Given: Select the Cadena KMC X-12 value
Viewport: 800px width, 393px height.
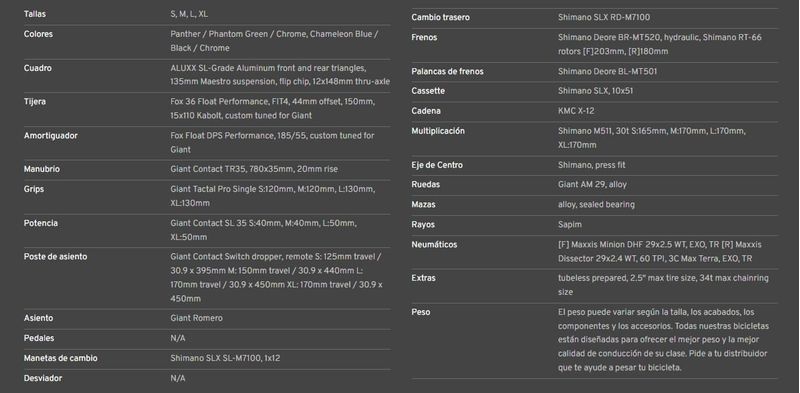Looking at the screenshot, I should coord(576,111).
